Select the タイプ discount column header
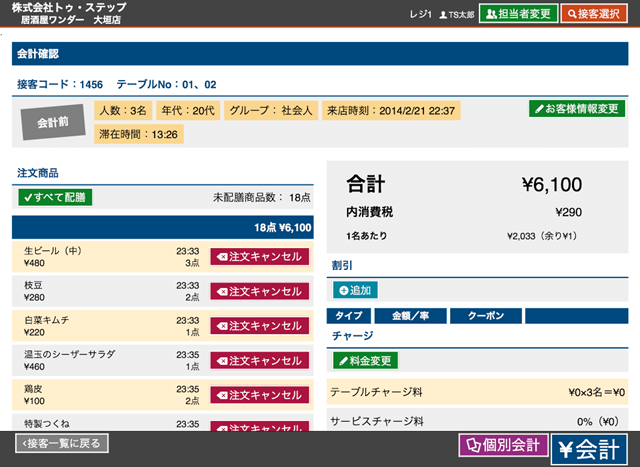 tap(349, 316)
